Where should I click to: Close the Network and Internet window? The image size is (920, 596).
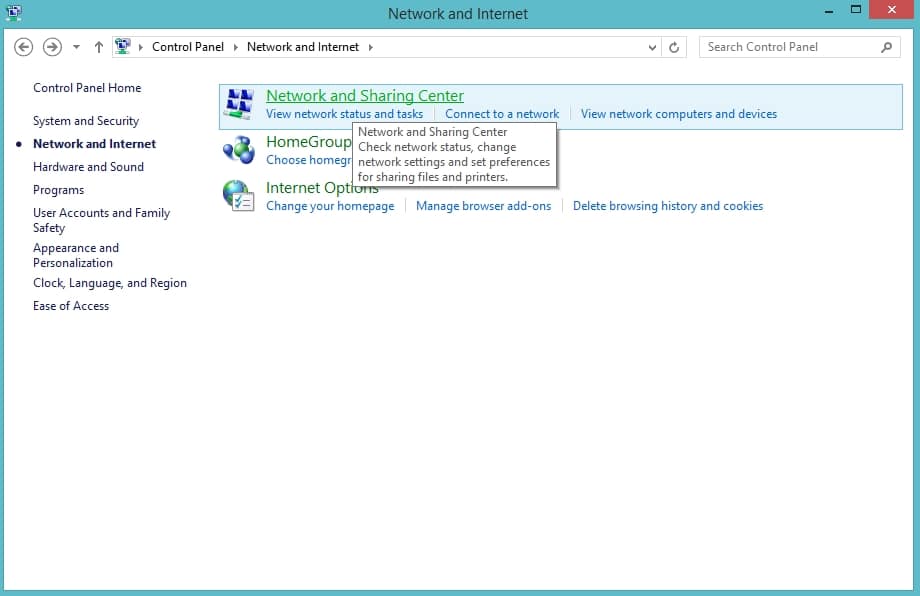pos(892,9)
